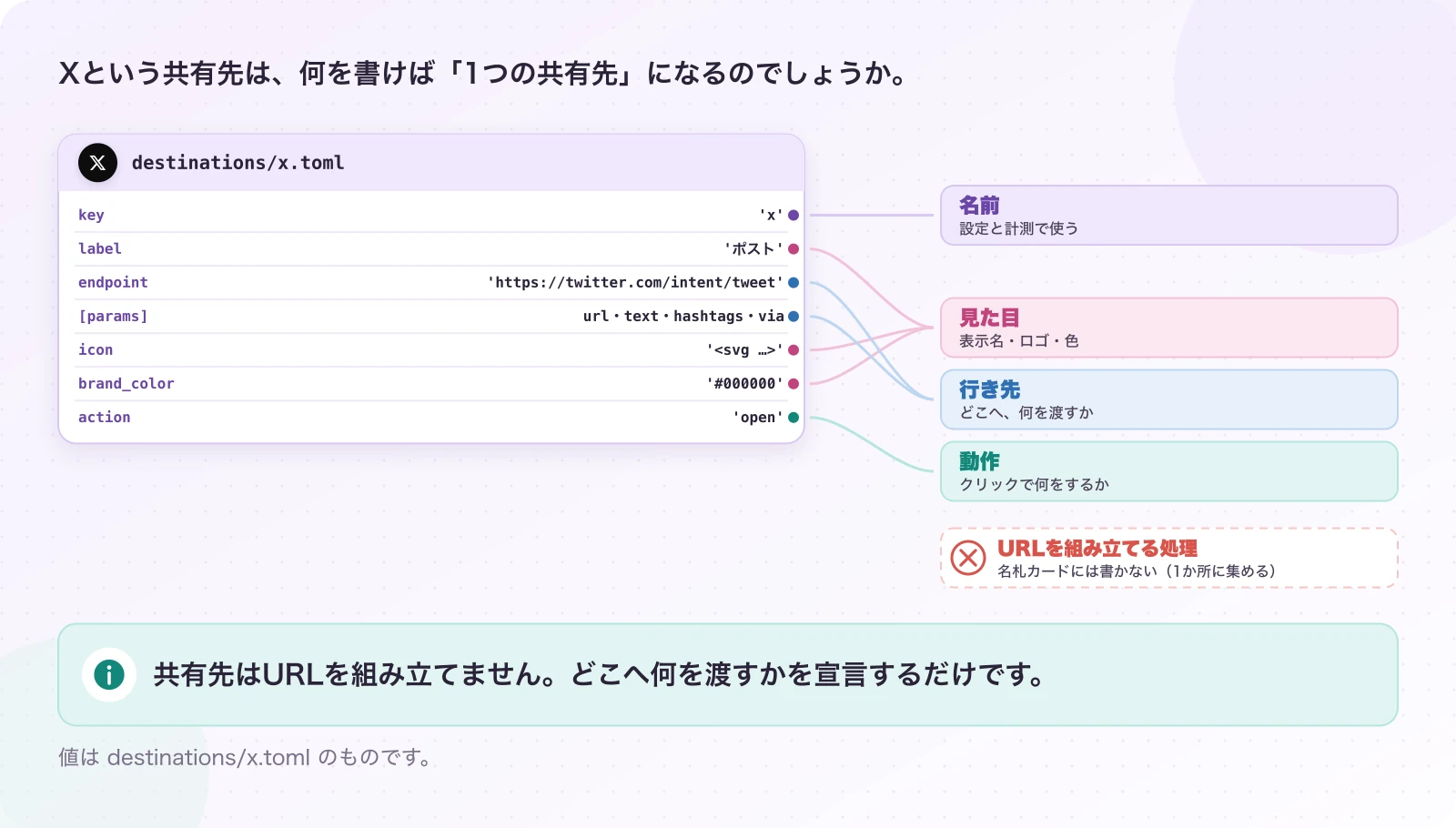Click the subtitle 表示名・ロゴ・色
This screenshot has width=1456, height=828.
point(1019,341)
